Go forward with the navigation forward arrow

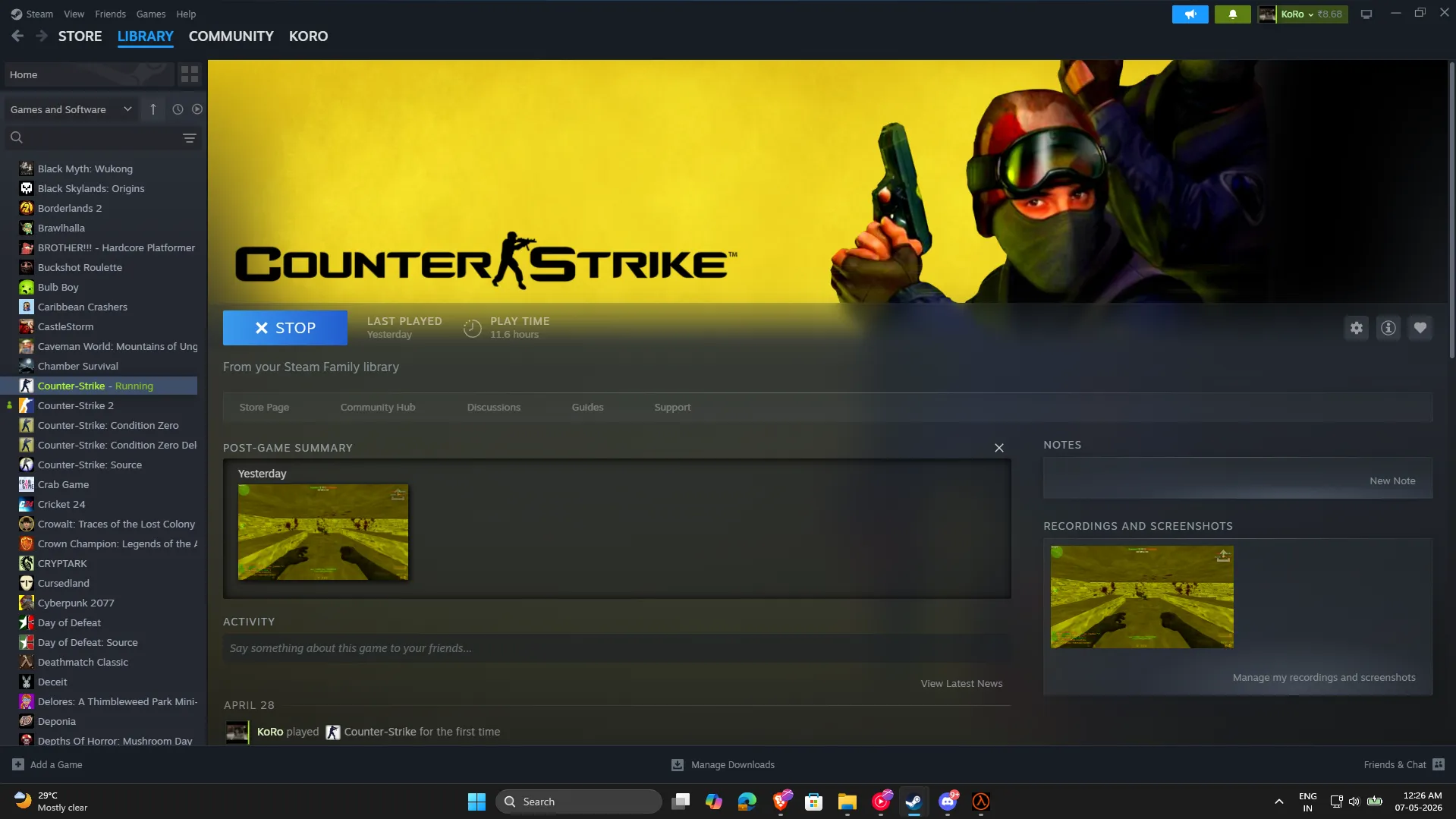[x=42, y=36]
